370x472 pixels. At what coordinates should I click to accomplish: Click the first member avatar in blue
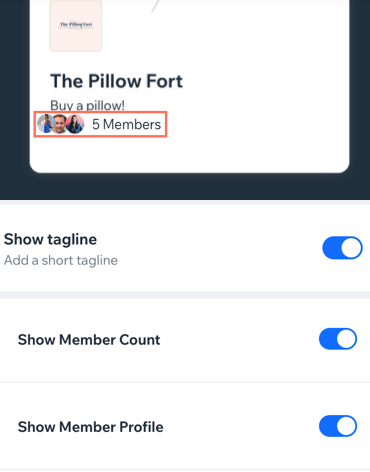45,124
